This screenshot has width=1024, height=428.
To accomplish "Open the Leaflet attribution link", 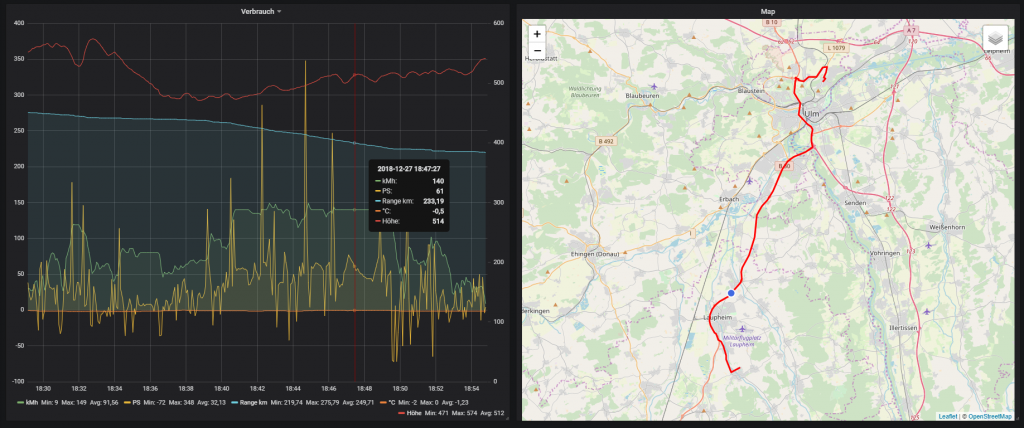I will click(947, 415).
